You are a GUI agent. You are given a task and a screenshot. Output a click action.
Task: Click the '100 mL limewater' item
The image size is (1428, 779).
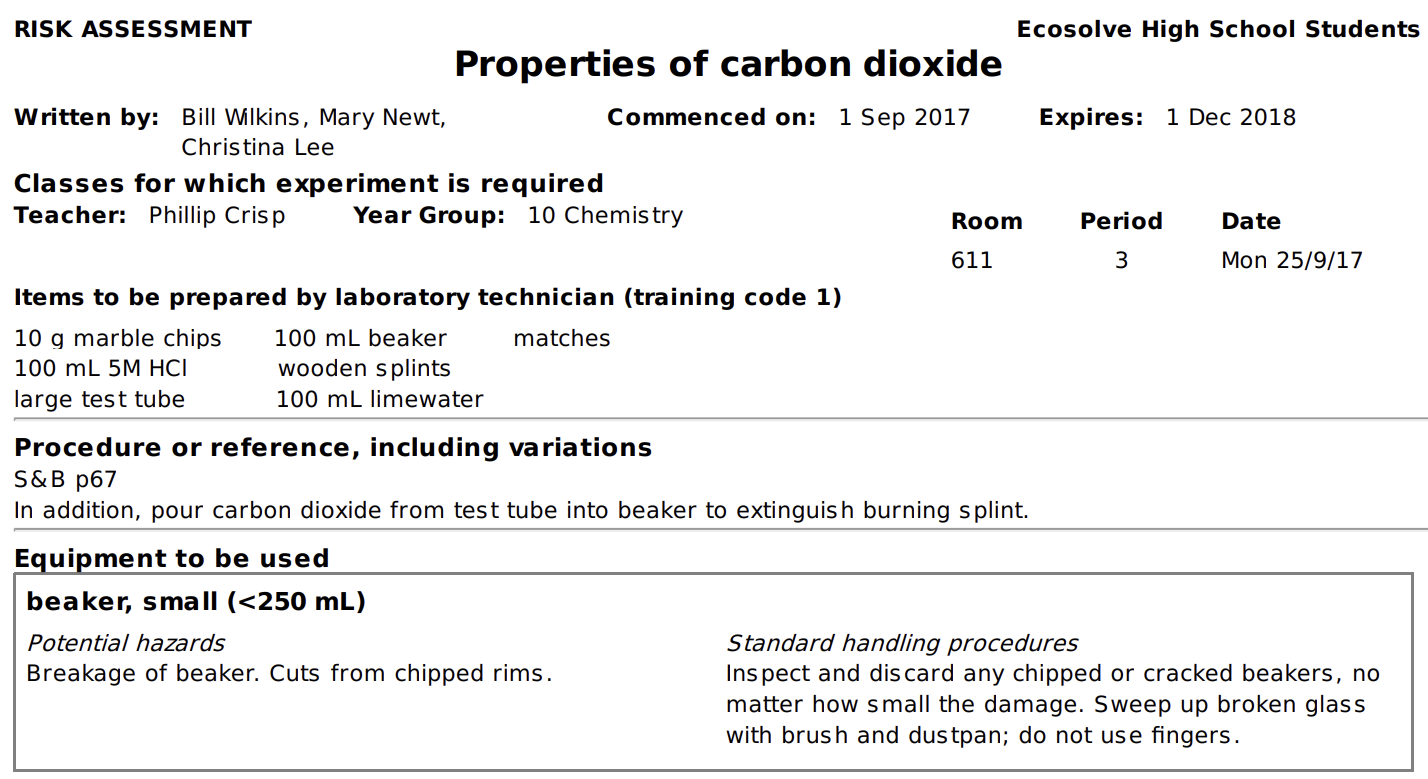coord(379,400)
